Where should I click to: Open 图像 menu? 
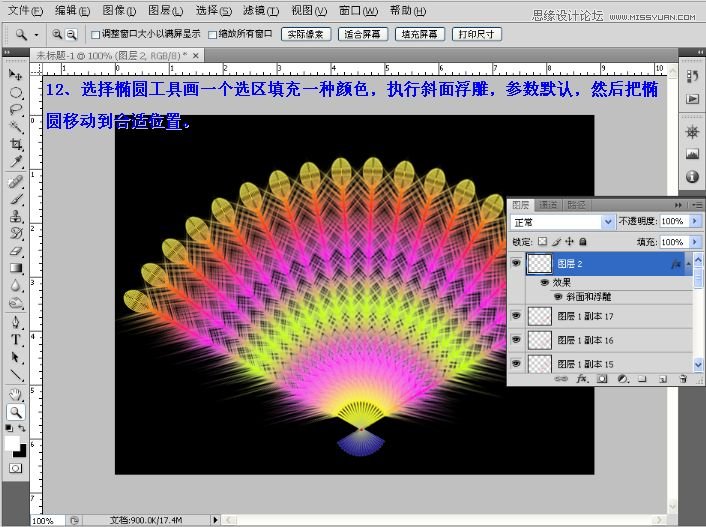click(x=119, y=10)
